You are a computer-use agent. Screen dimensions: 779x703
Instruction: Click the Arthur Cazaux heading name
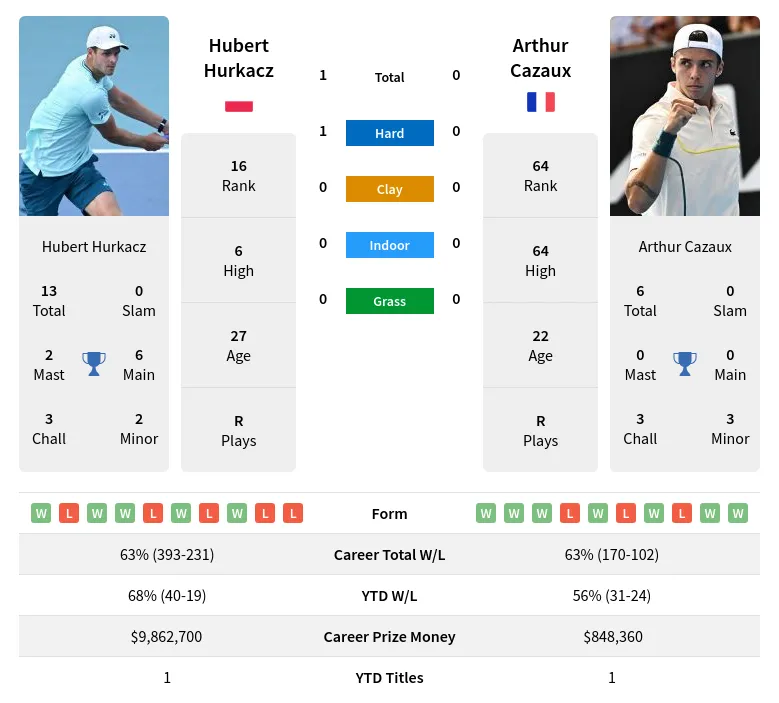click(541, 58)
